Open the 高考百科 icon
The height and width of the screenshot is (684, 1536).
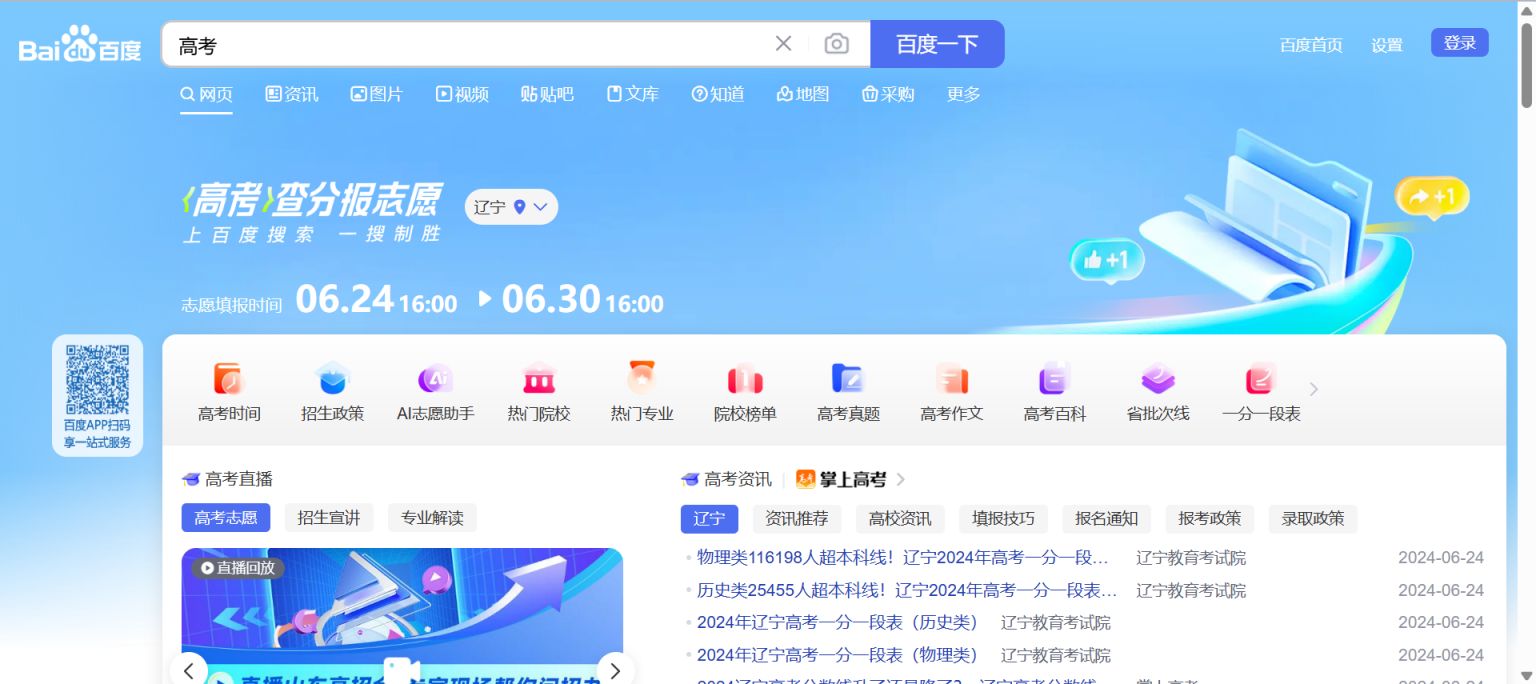[x=1055, y=392]
